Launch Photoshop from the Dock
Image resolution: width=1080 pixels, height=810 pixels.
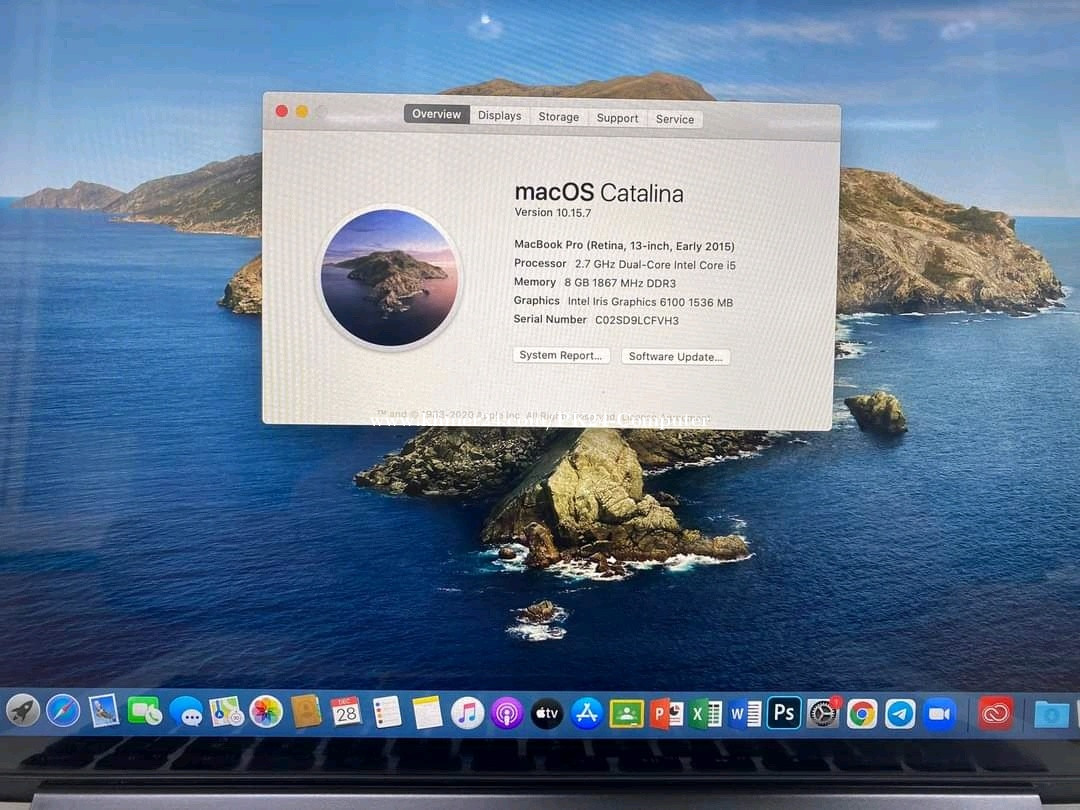(784, 713)
